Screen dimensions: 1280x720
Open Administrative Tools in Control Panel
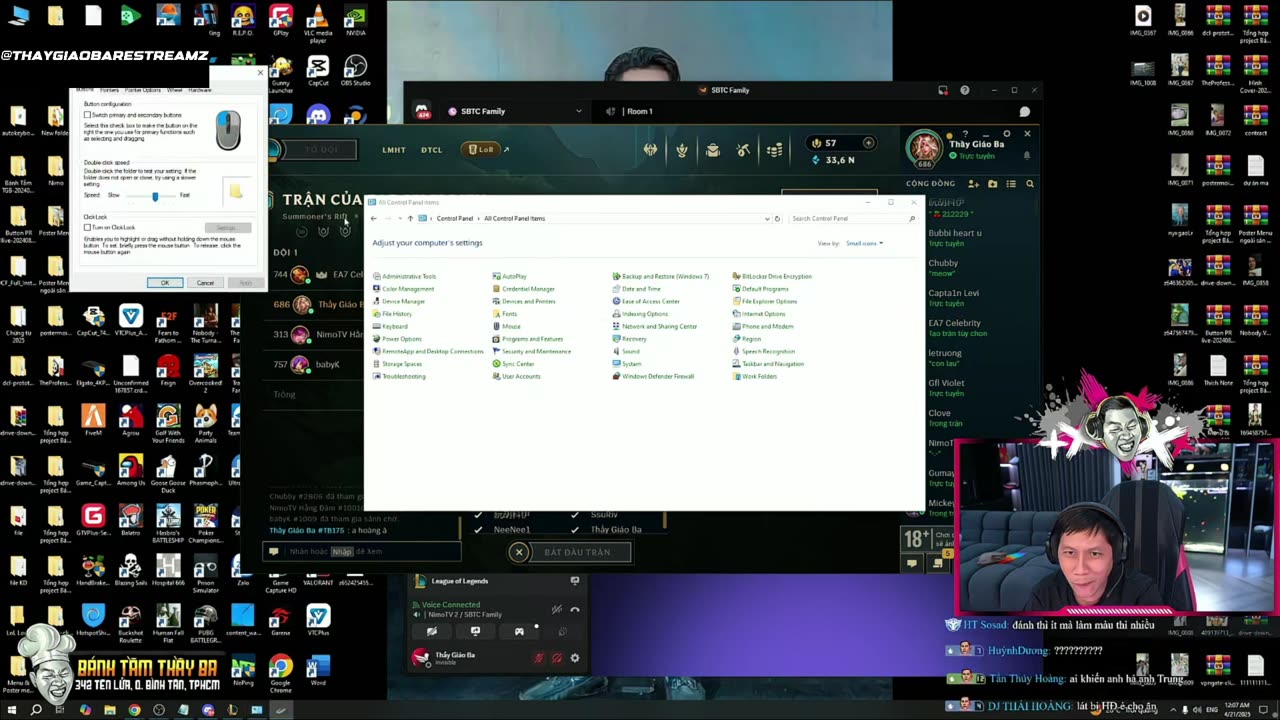(404, 276)
